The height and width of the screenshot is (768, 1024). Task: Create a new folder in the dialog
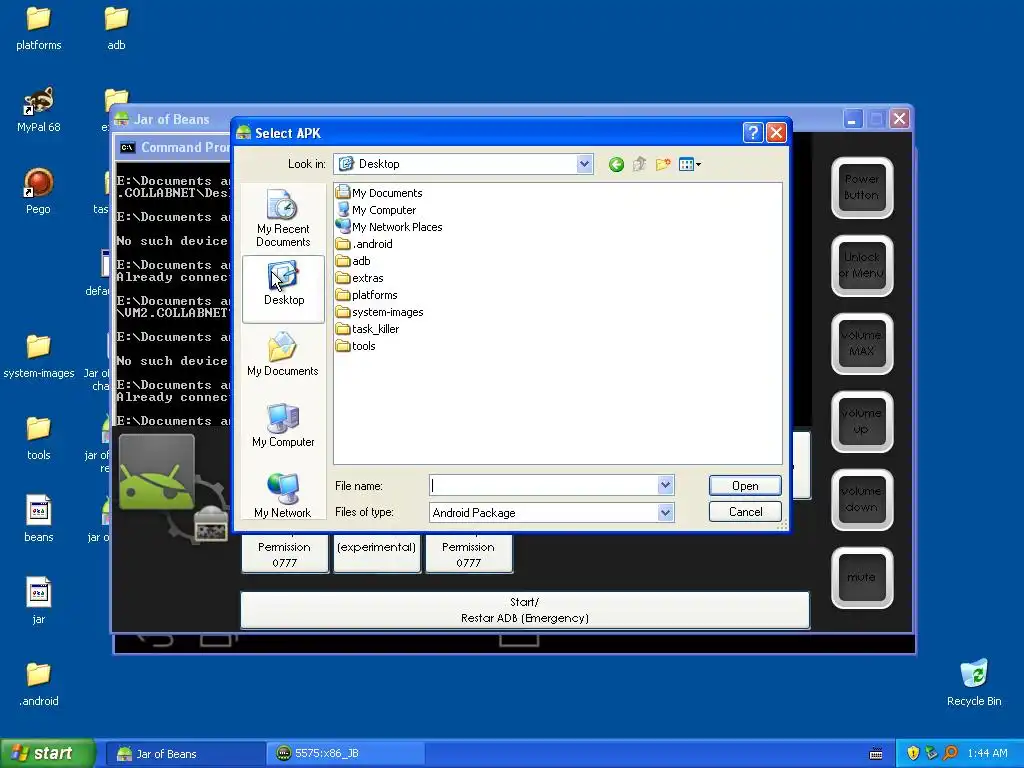(x=663, y=165)
